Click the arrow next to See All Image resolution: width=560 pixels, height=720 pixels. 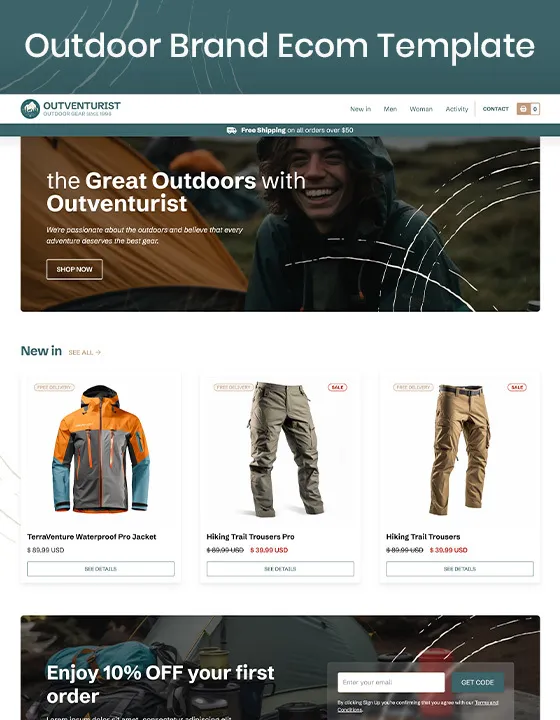(98, 352)
